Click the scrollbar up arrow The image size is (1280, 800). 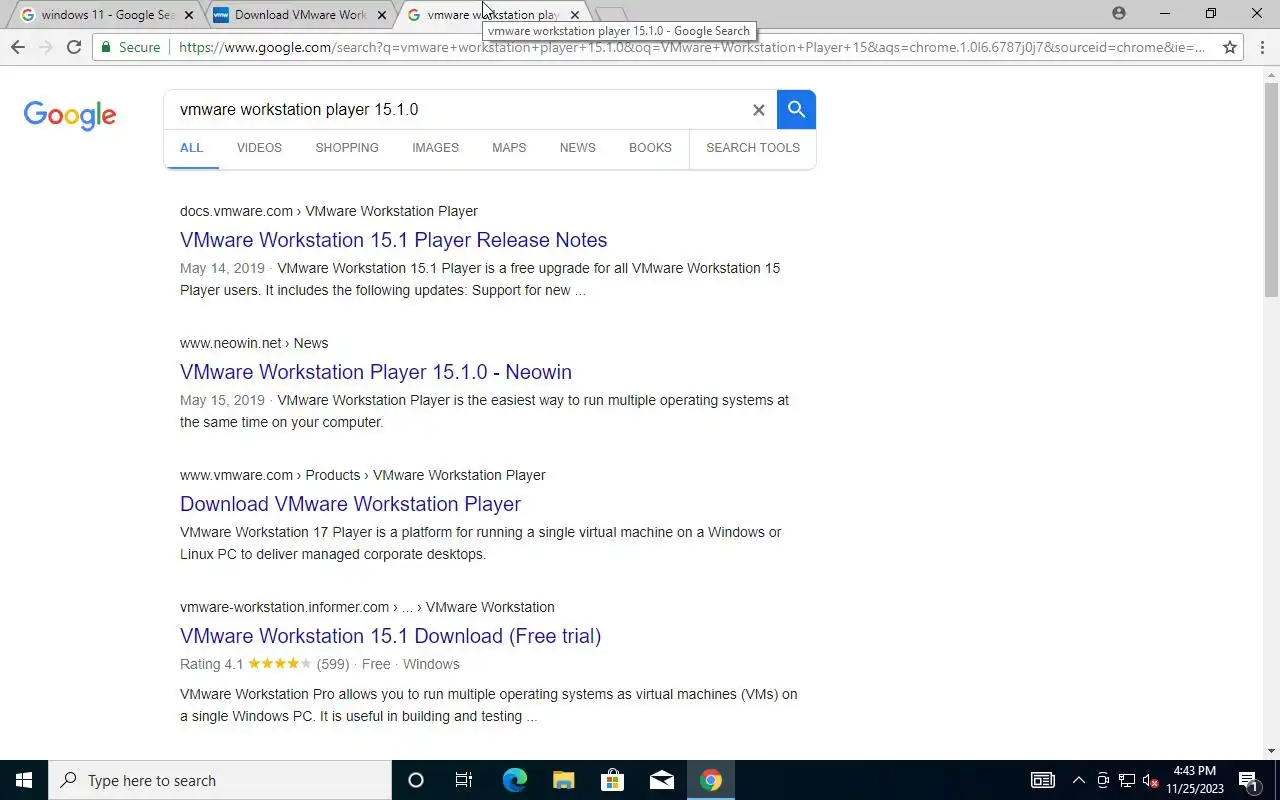(x=1271, y=73)
